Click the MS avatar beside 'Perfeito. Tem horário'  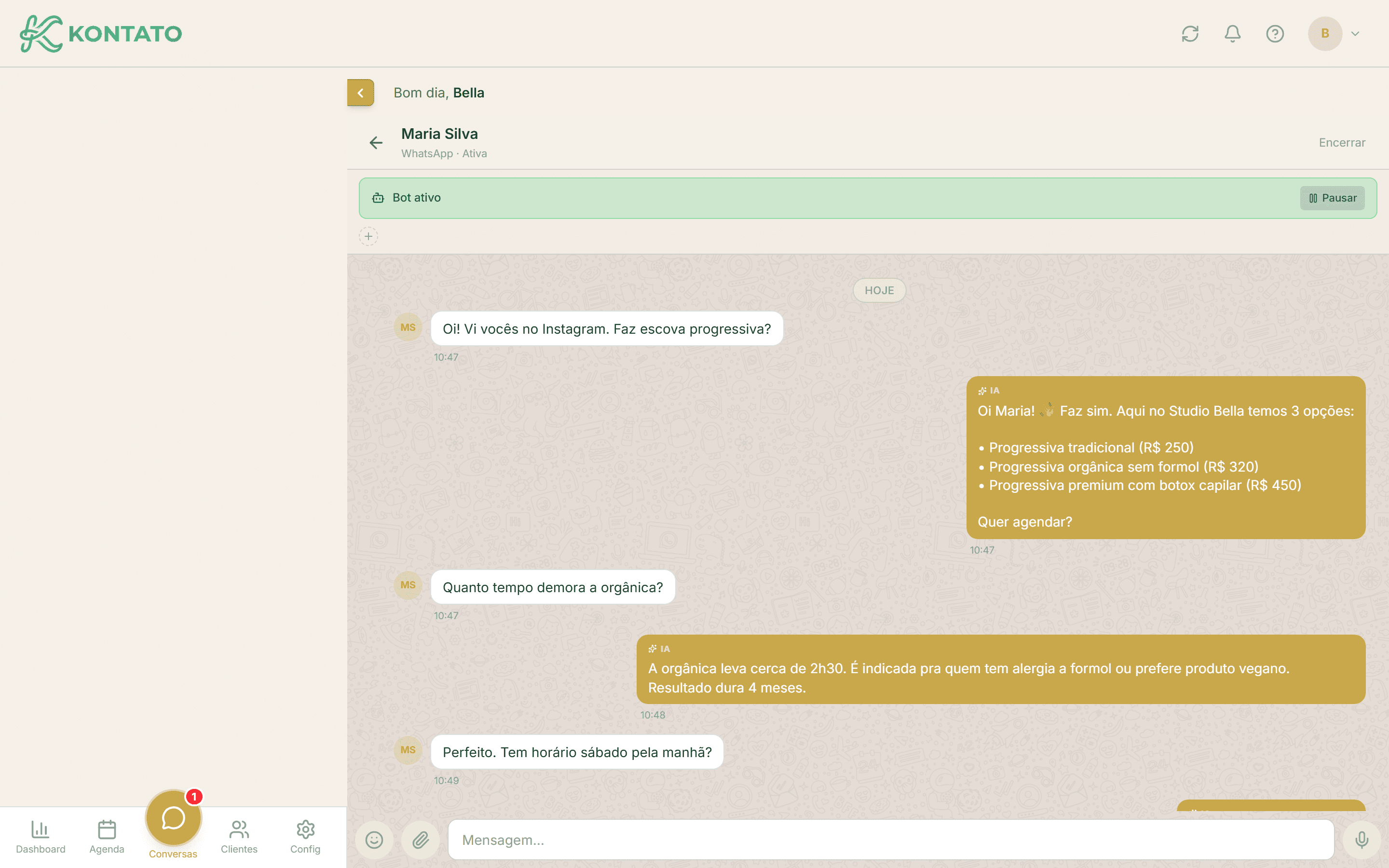[x=408, y=750]
